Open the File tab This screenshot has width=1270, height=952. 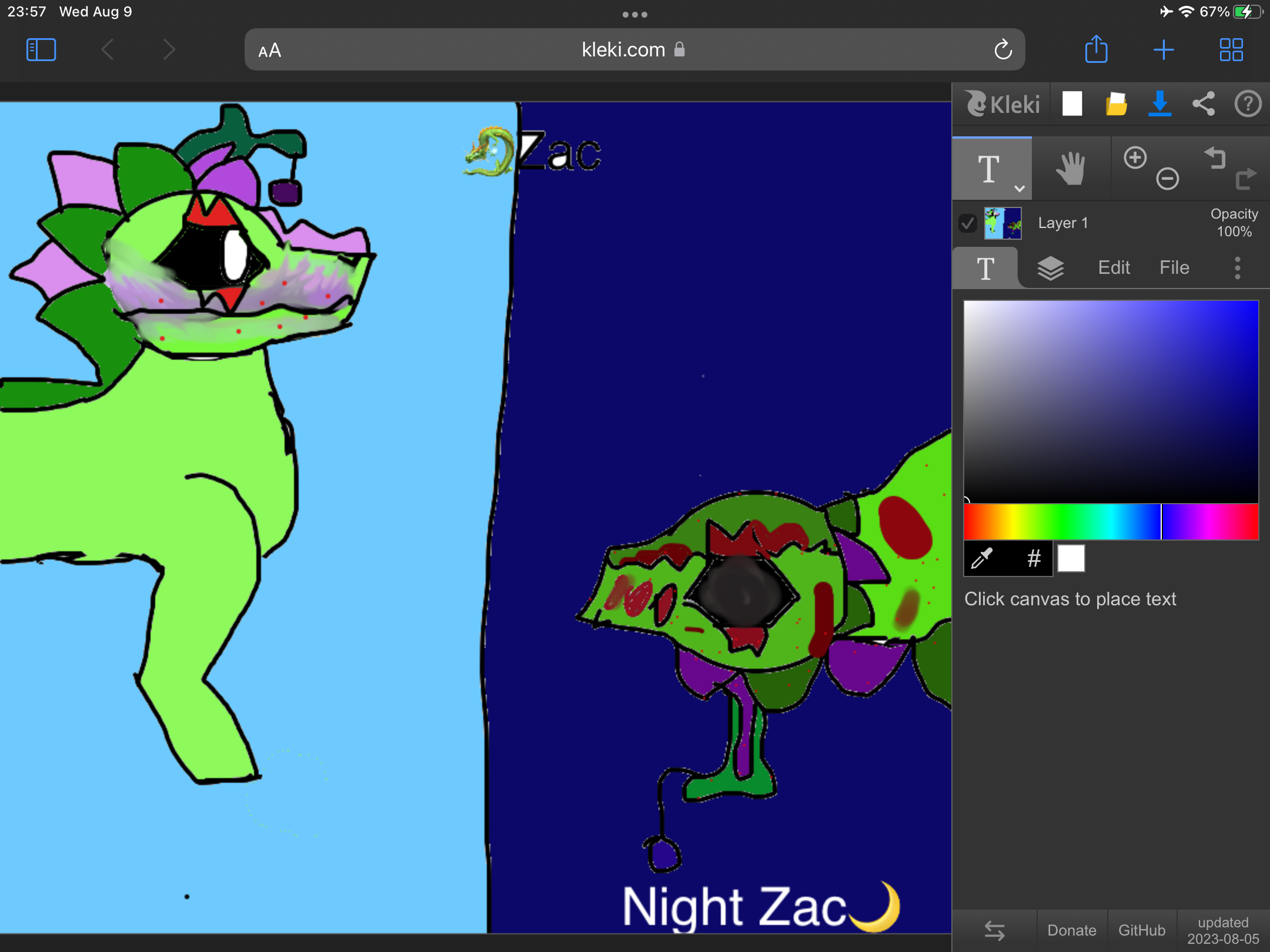point(1174,268)
